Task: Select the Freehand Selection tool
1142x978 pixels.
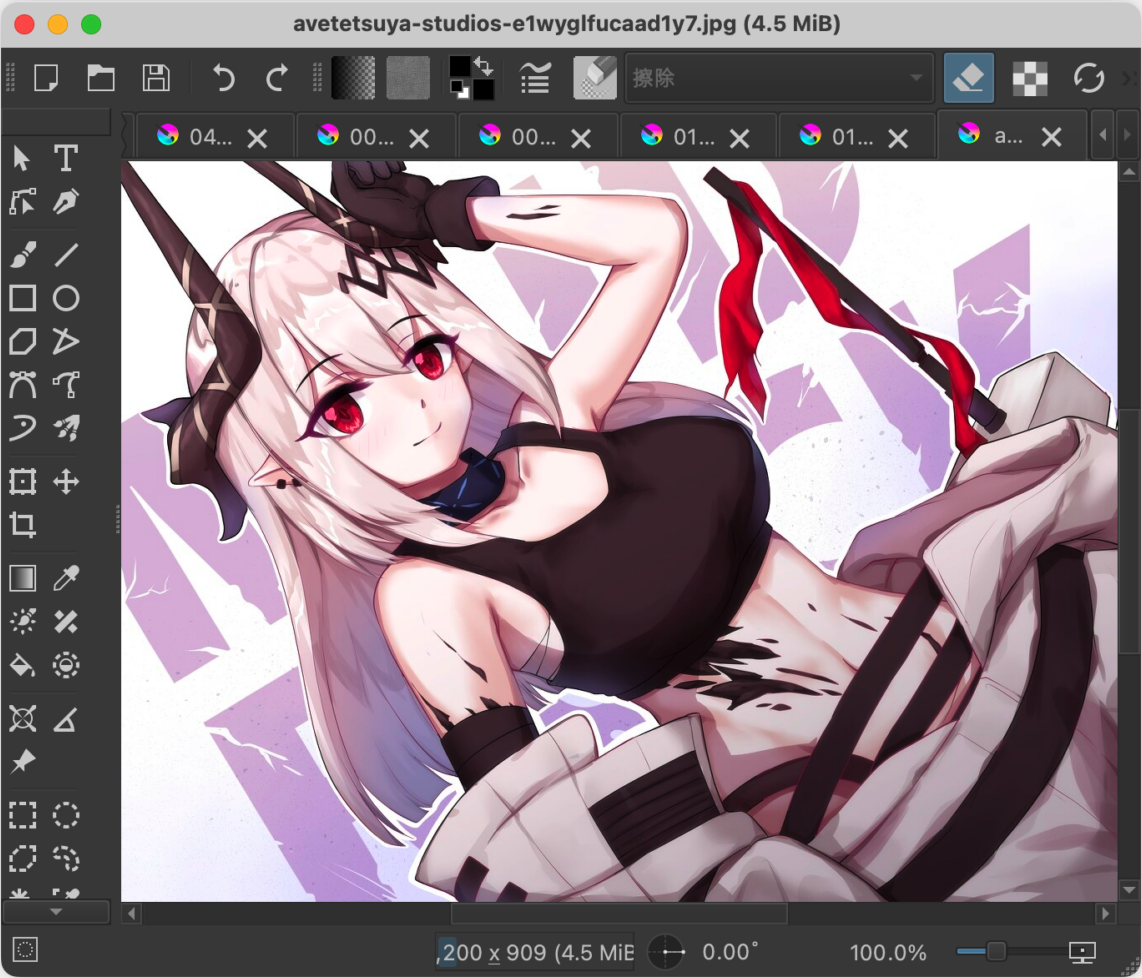Action: (x=66, y=859)
